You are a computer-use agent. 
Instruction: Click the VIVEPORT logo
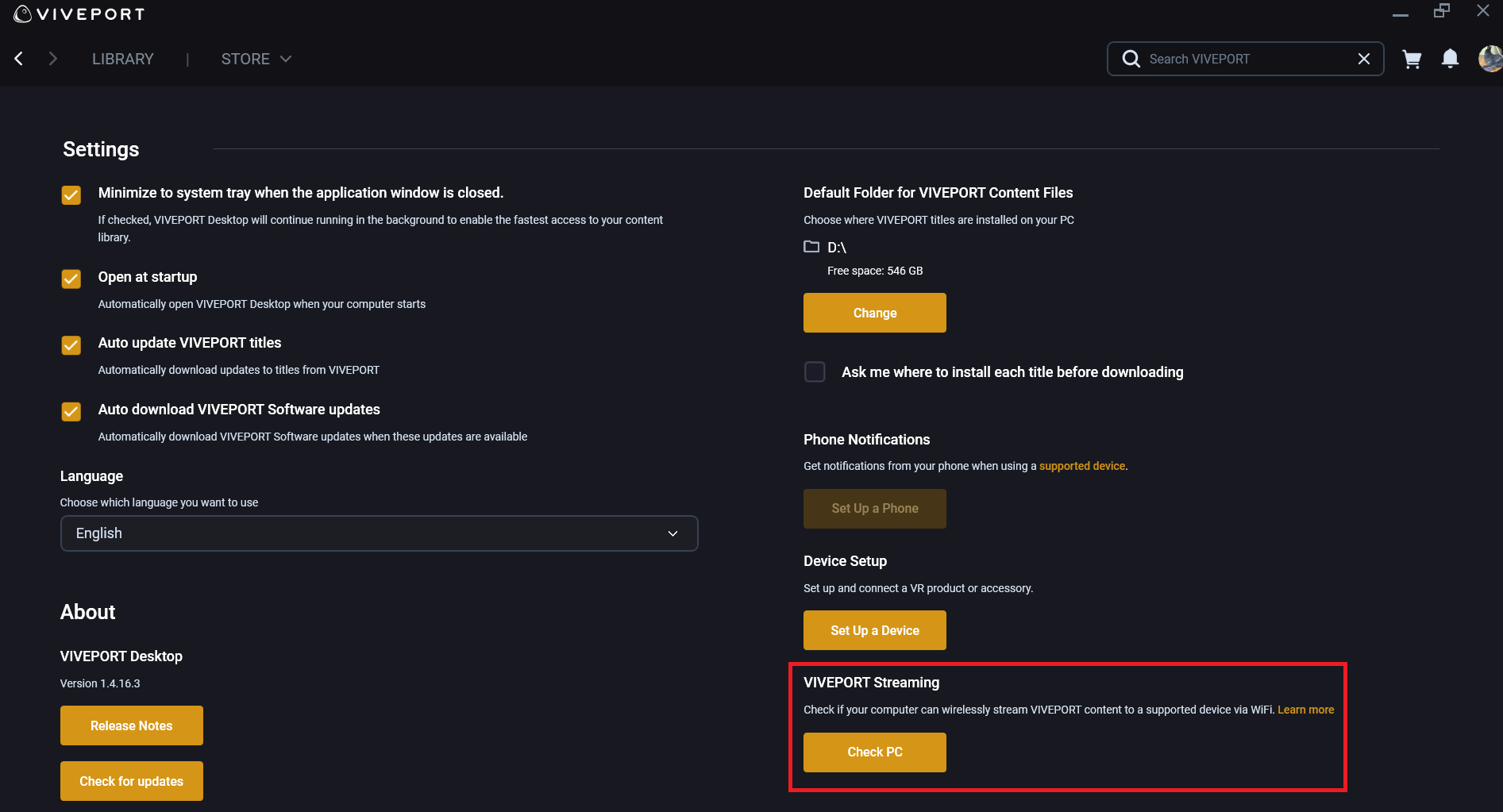coord(79,13)
